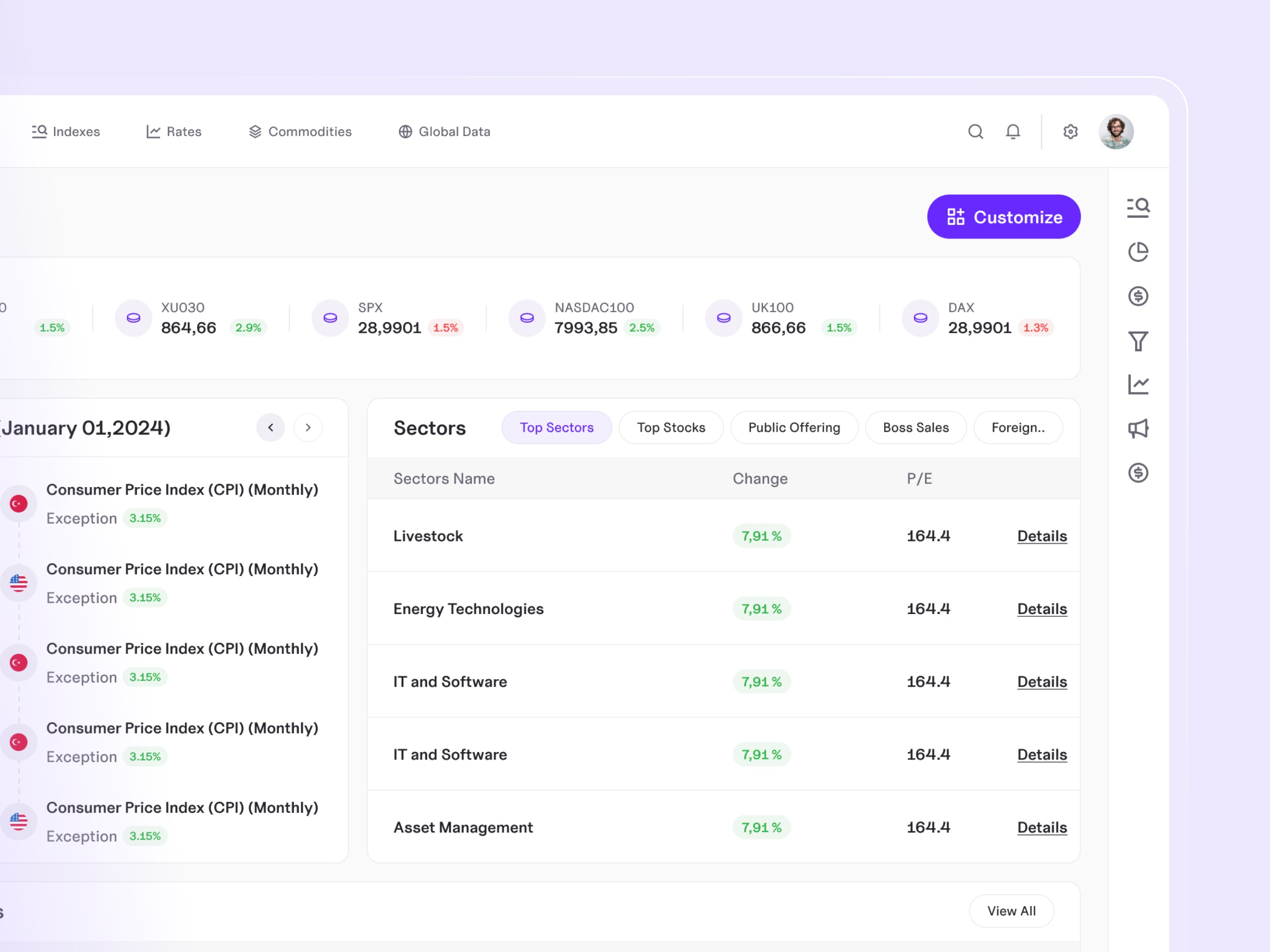The image size is (1270, 952).
Task: Open the sidebar megaphone icon
Action: 1138,428
